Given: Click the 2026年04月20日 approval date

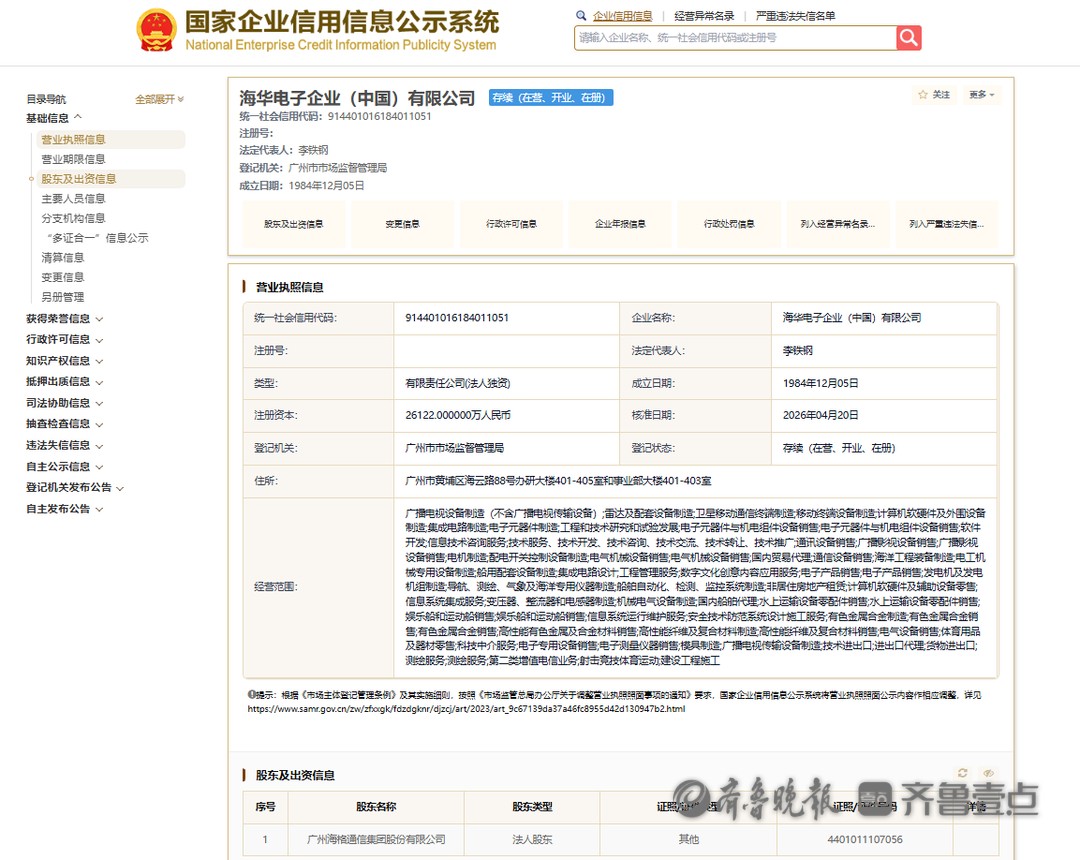Looking at the screenshot, I should click(x=820, y=415).
